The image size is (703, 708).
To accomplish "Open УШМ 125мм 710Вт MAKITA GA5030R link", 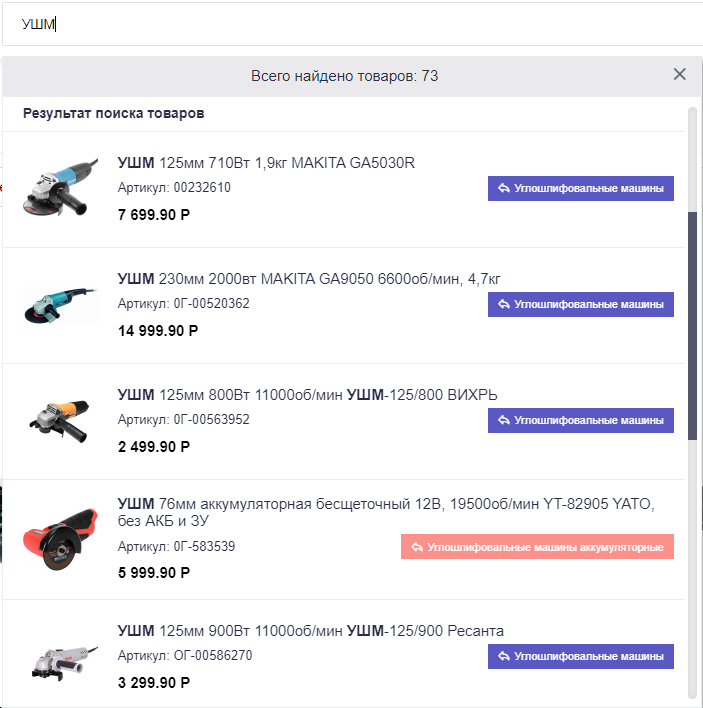I will coord(266,163).
